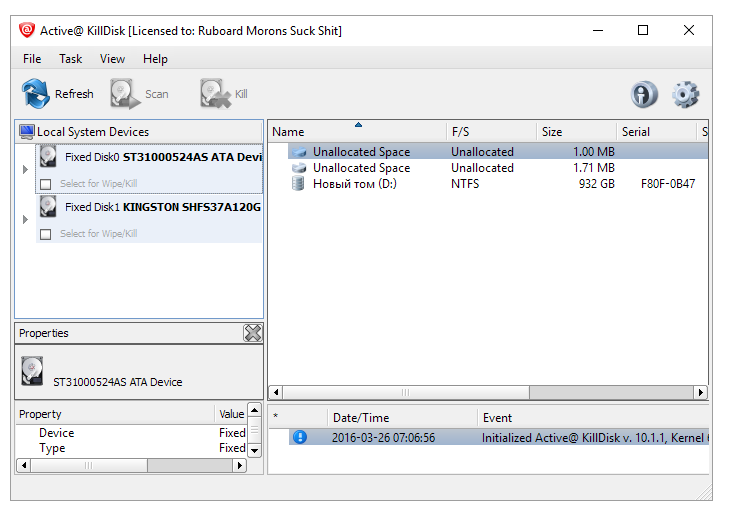Click the Новый том (D:) volume icon

click(x=298, y=183)
